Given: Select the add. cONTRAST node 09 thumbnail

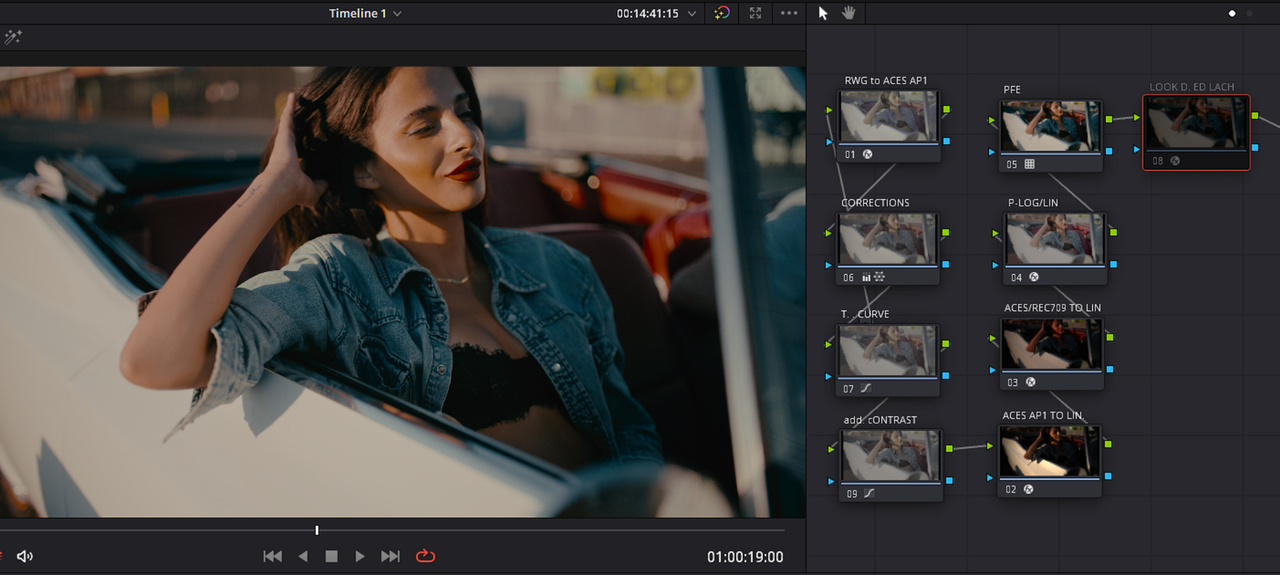Looking at the screenshot, I should point(892,456).
